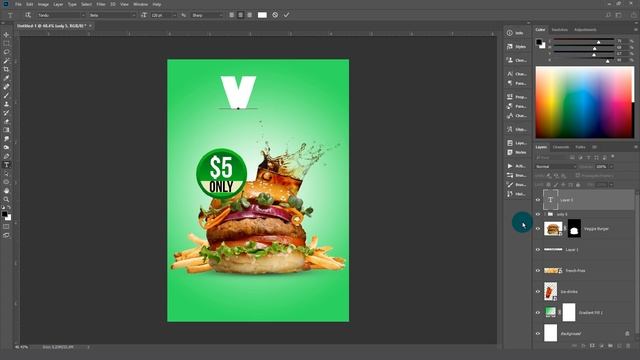Close the Untitled-1 document tab

tap(90, 26)
